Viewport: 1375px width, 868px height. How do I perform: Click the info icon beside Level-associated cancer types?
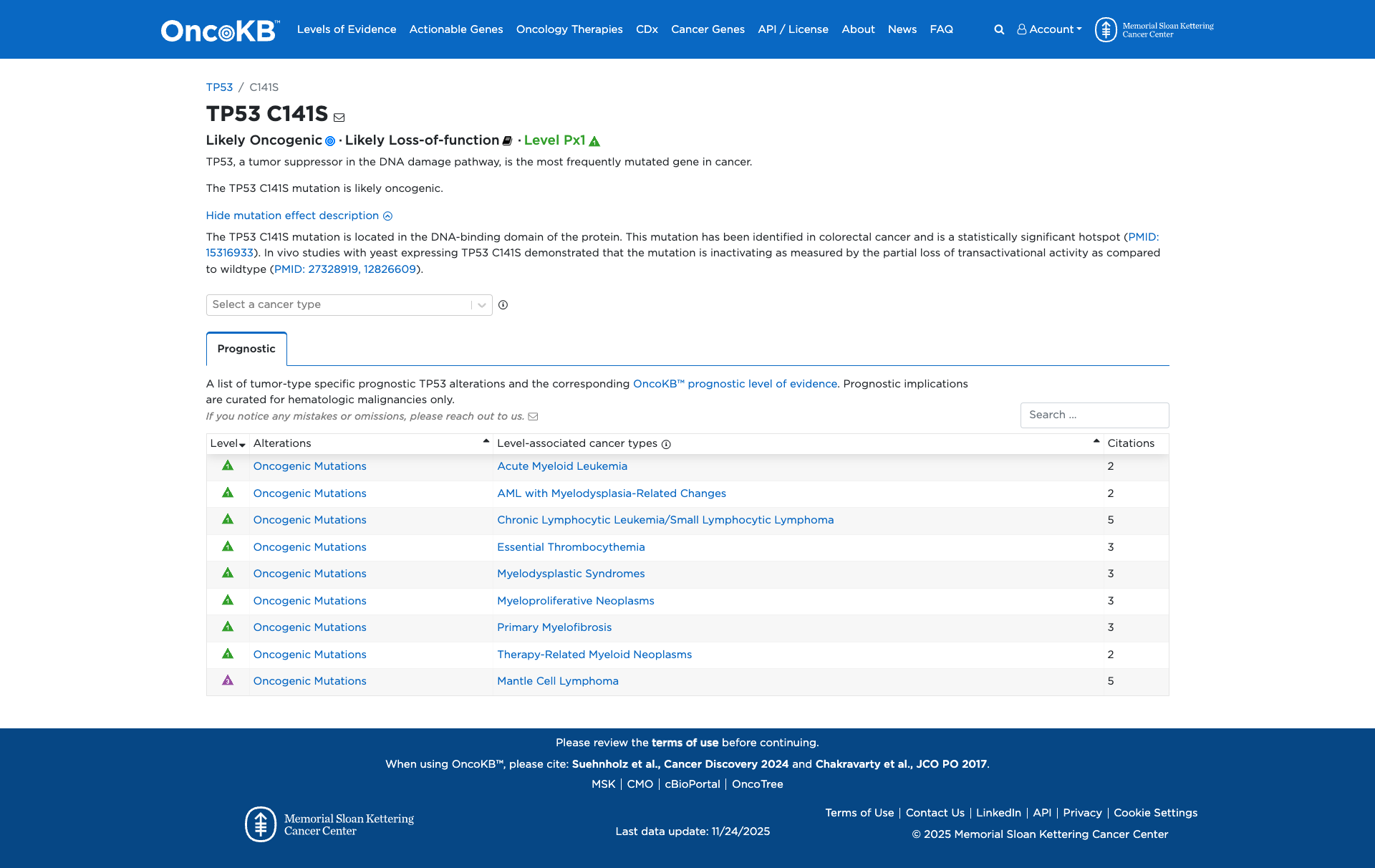point(665,445)
